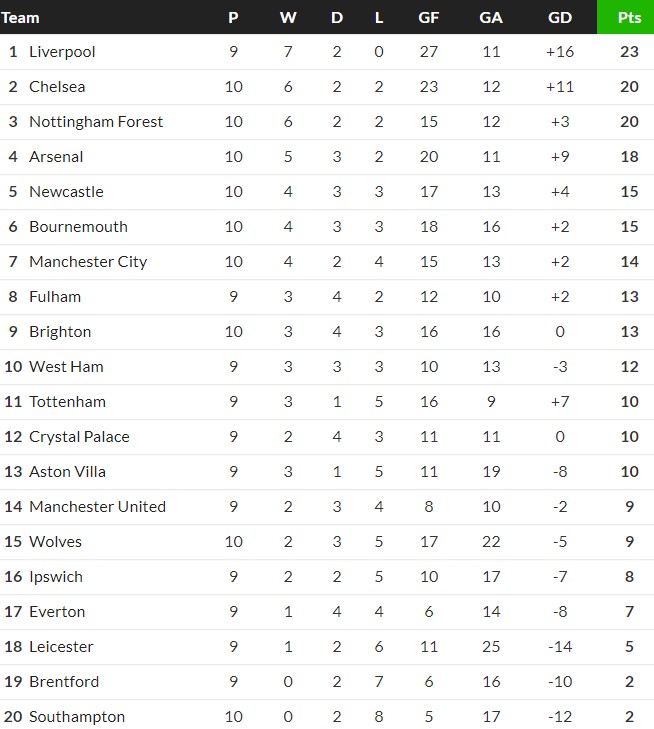This screenshot has width=654, height=729.
Task: Sort table by the Pts column header
Action: pos(629,17)
